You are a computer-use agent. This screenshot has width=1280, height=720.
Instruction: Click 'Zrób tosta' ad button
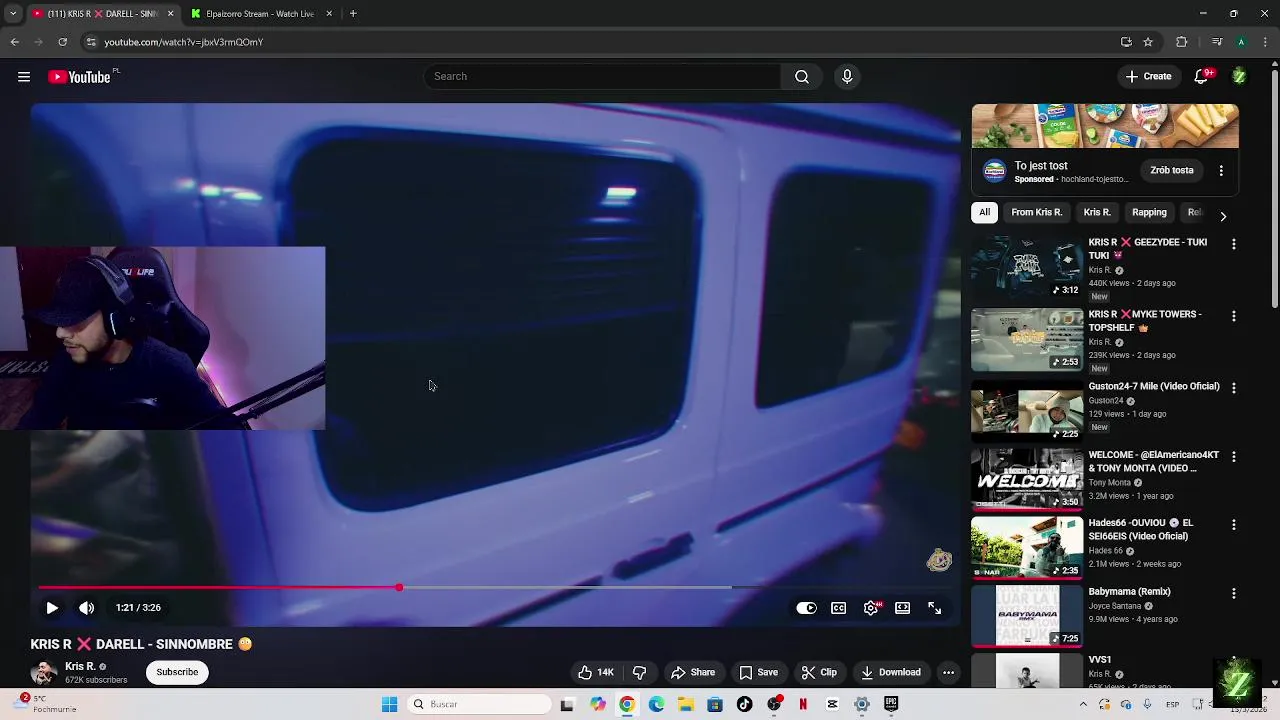[1172, 171]
